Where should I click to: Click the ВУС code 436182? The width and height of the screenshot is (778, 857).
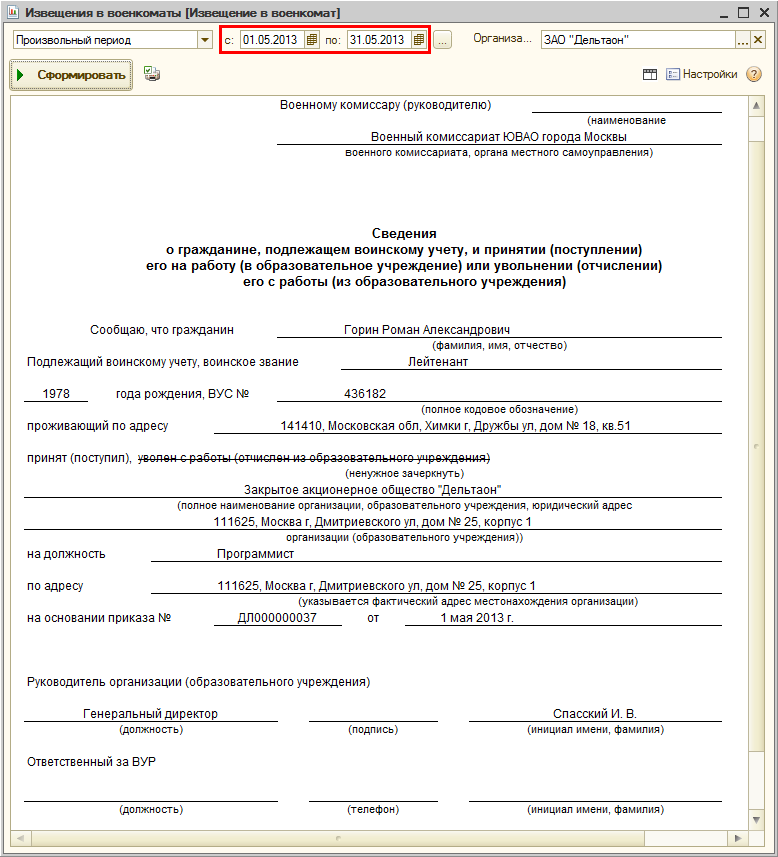coord(365,394)
